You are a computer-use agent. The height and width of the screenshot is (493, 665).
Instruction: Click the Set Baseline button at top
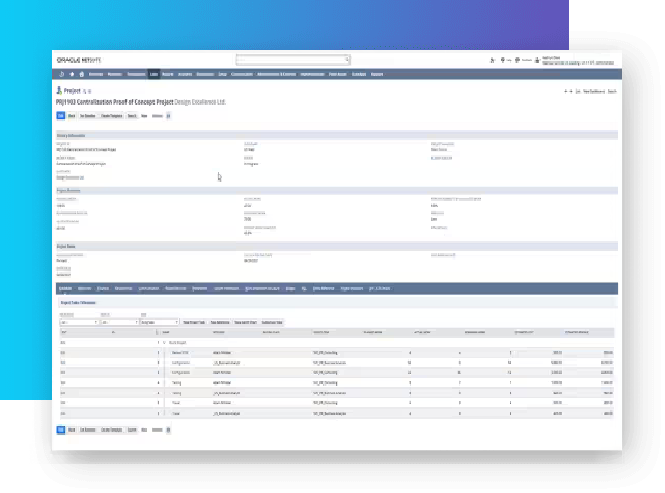pyautogui.click(x=88, y=116)
